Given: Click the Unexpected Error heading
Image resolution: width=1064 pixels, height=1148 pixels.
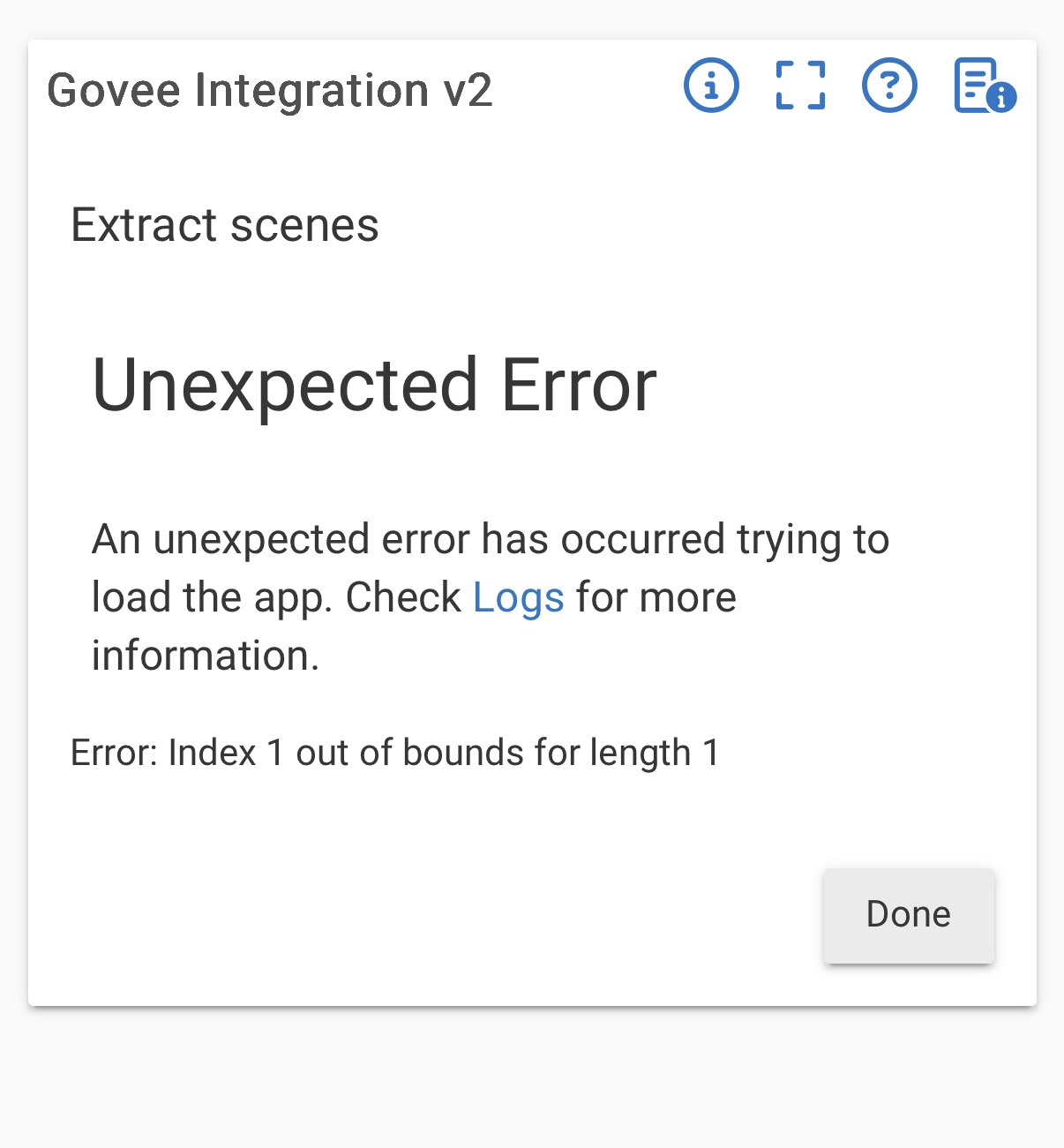Looking at the screenshot, I should click(374, 386).
